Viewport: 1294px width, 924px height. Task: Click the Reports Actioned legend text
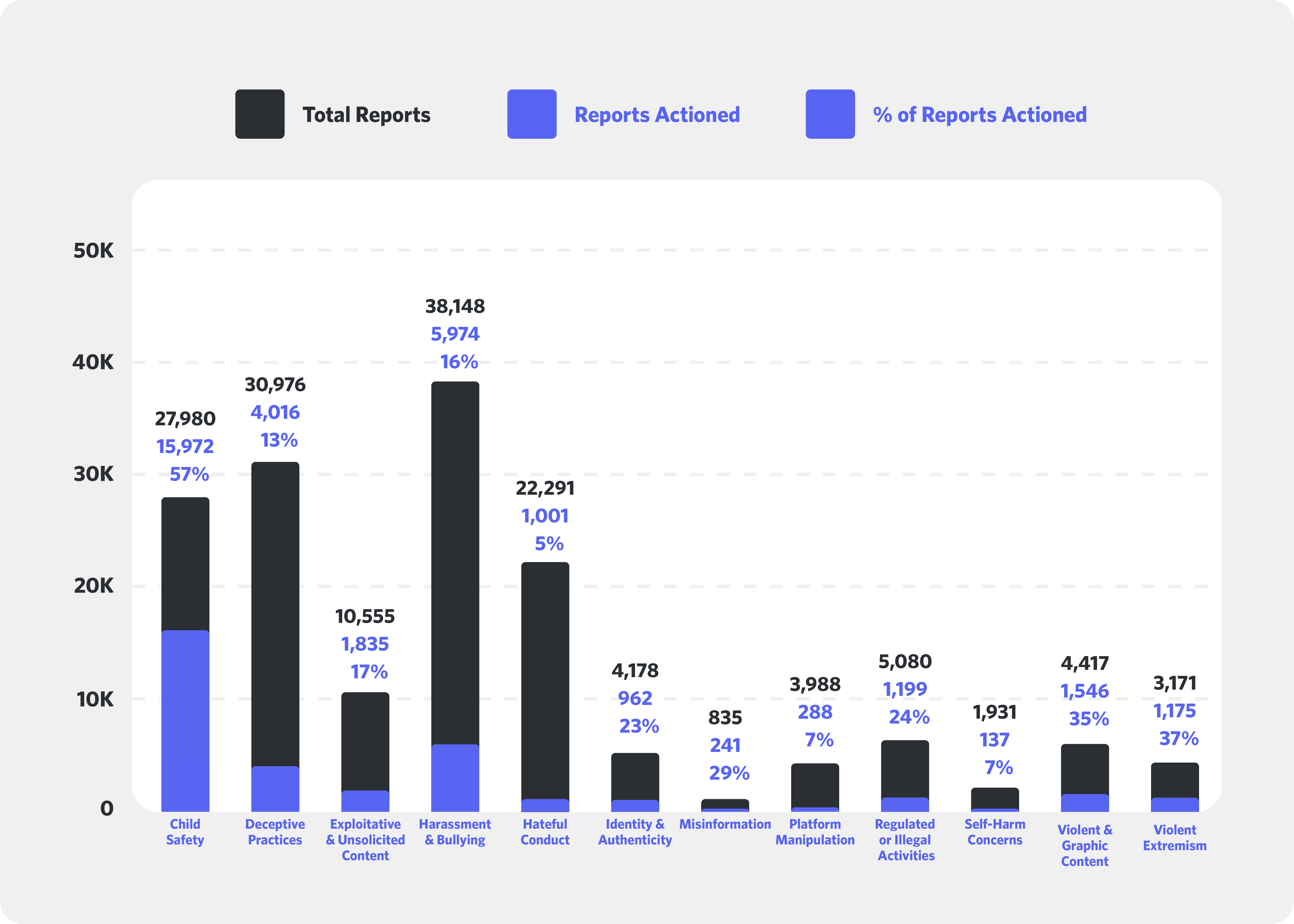coord(657,115)
